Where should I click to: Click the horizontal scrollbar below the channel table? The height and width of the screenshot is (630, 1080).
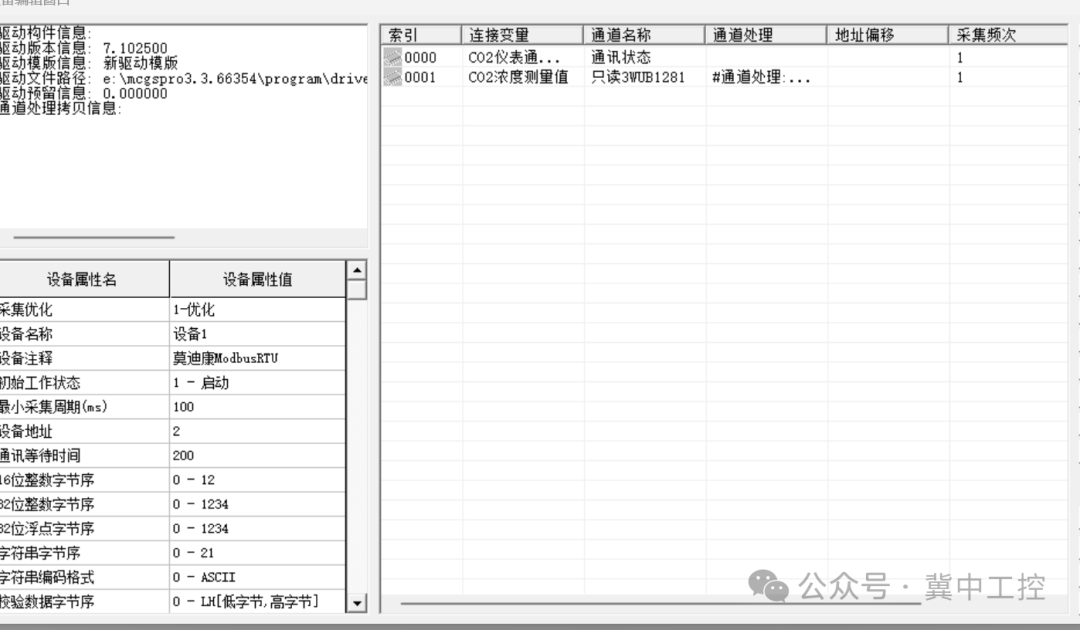[x=661, y=604]
